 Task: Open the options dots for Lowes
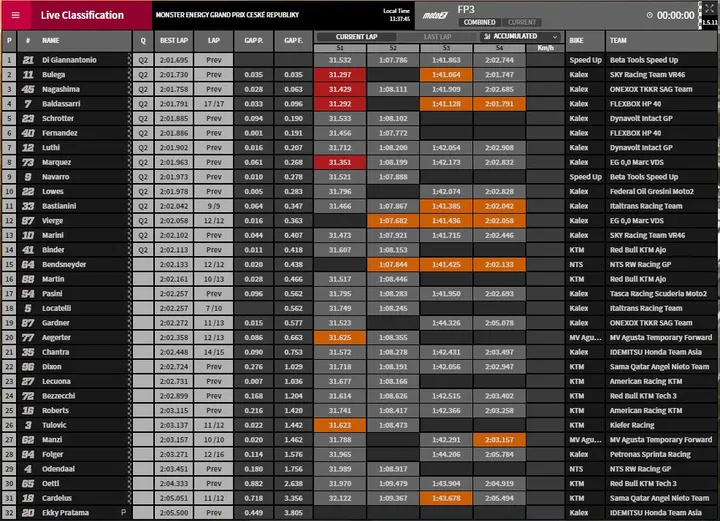click(129, 191)
